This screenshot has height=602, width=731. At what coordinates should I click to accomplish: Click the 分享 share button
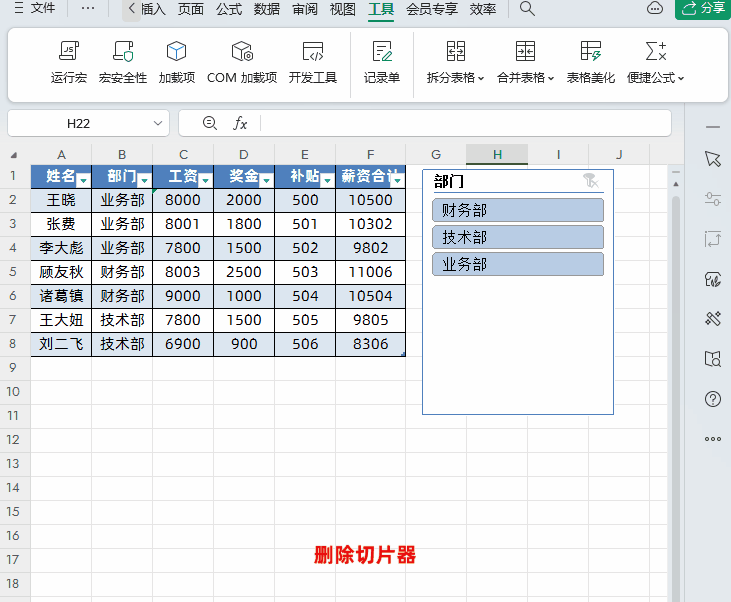703,8
